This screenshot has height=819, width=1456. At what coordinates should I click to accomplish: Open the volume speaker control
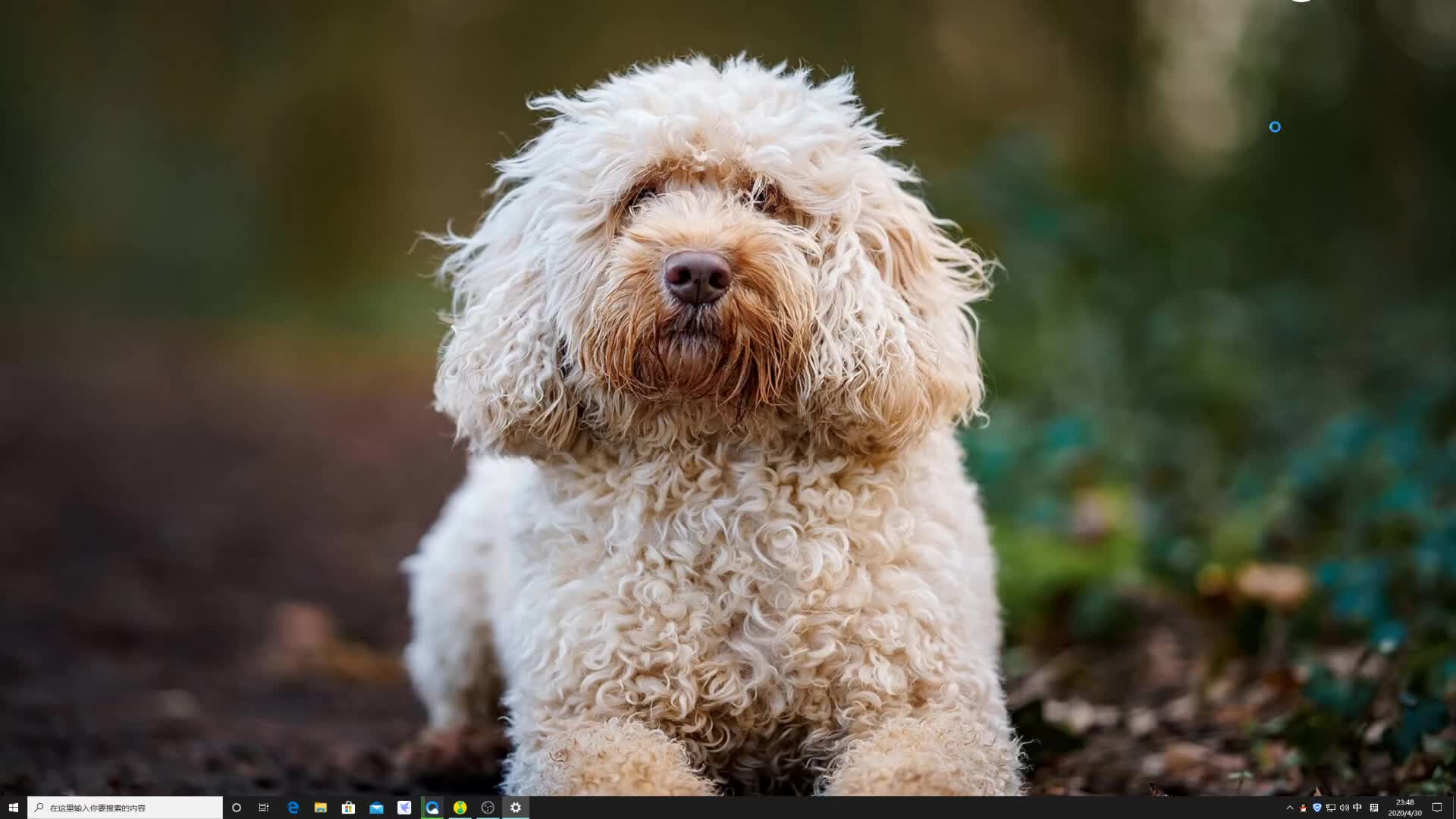(x=1345, y=808)
